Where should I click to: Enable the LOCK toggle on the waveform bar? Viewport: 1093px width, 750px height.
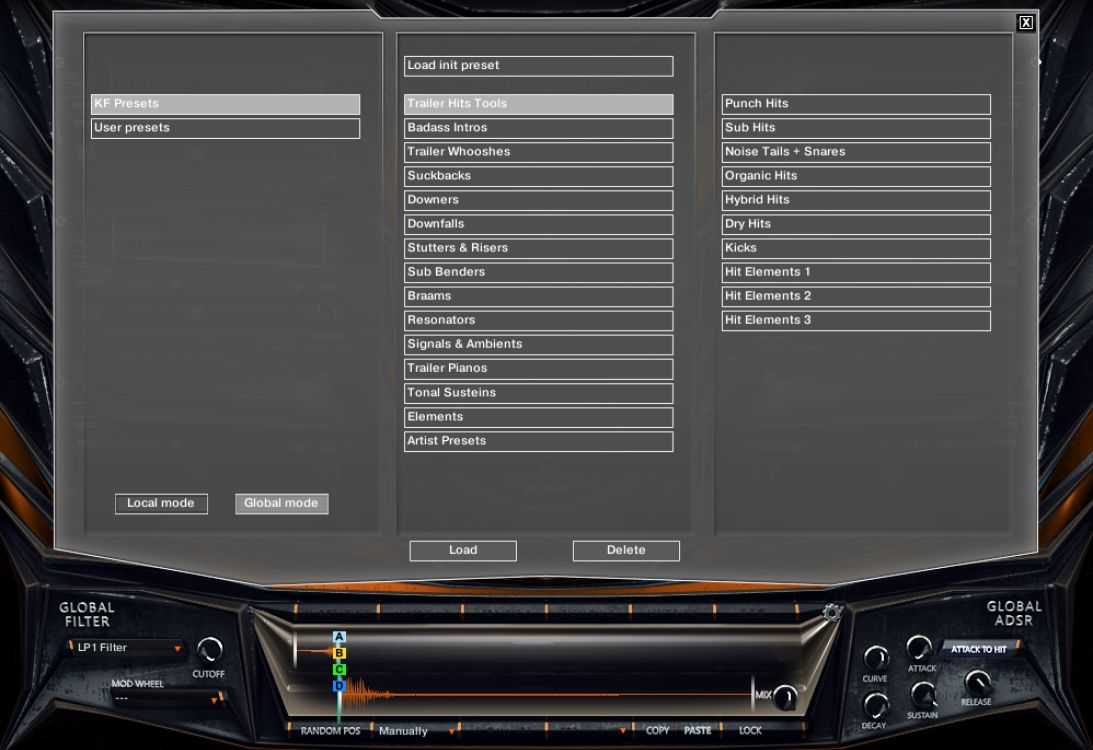click(x=748, y=731)
